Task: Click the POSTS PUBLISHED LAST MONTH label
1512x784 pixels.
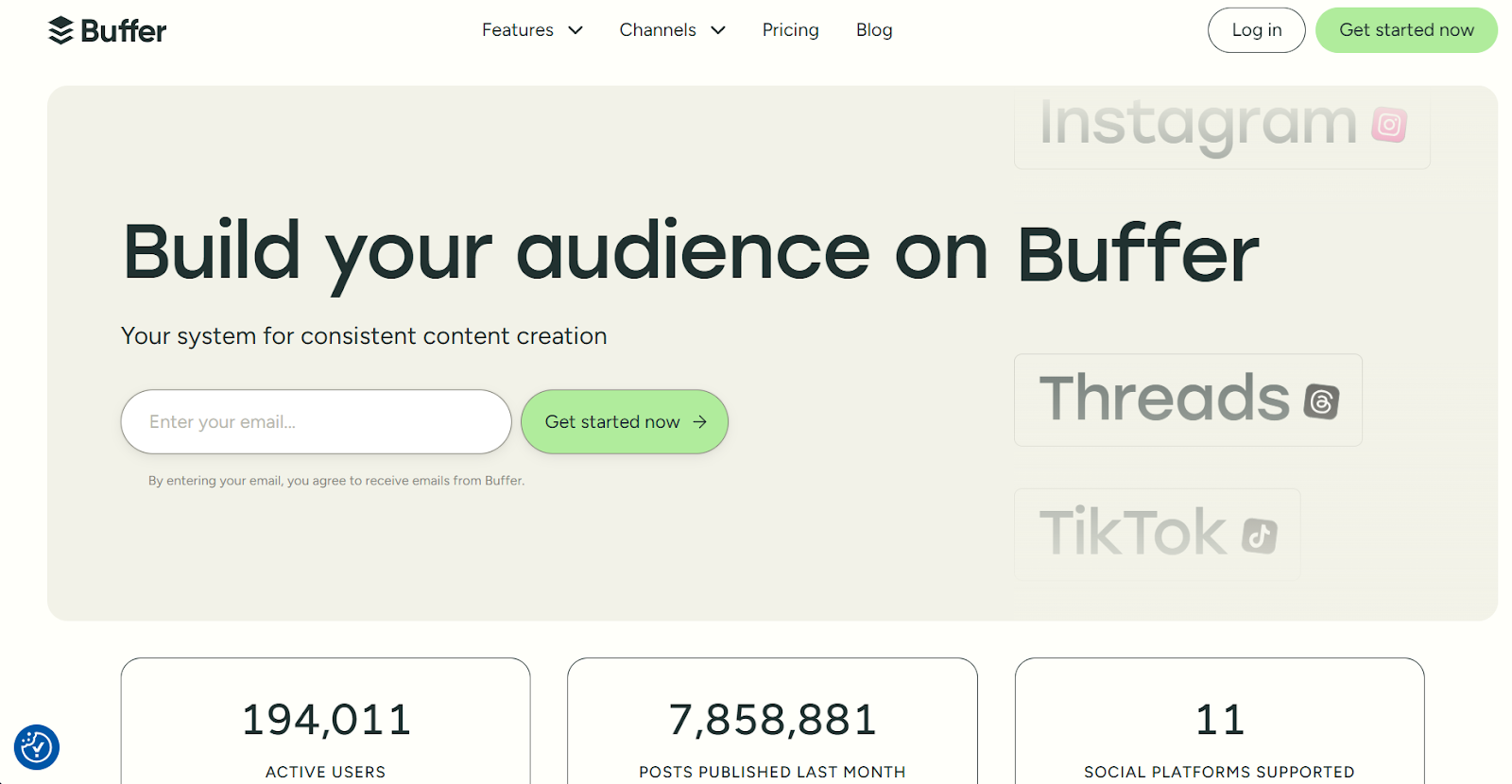Action: (773, 772)
